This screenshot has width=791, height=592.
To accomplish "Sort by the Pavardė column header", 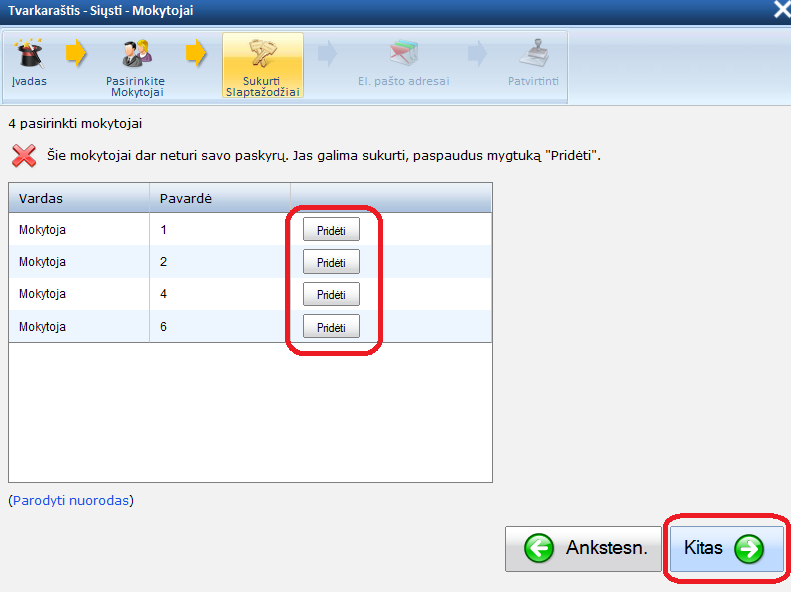I will pos(220,198).
